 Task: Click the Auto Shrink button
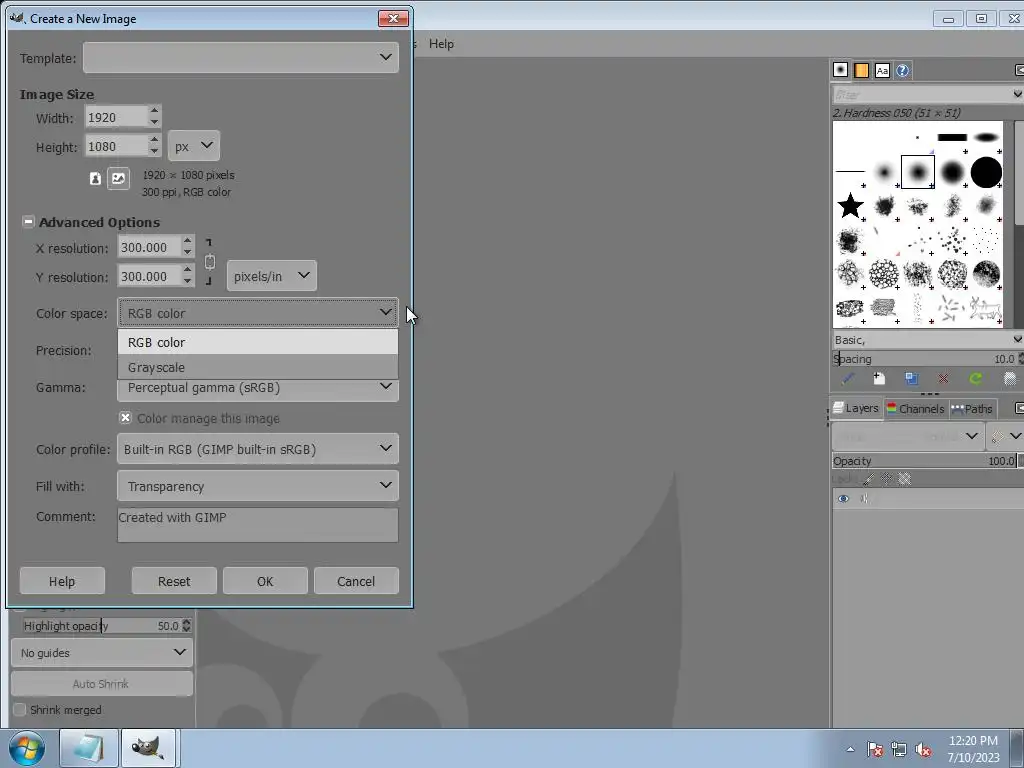tap(102, 684)
